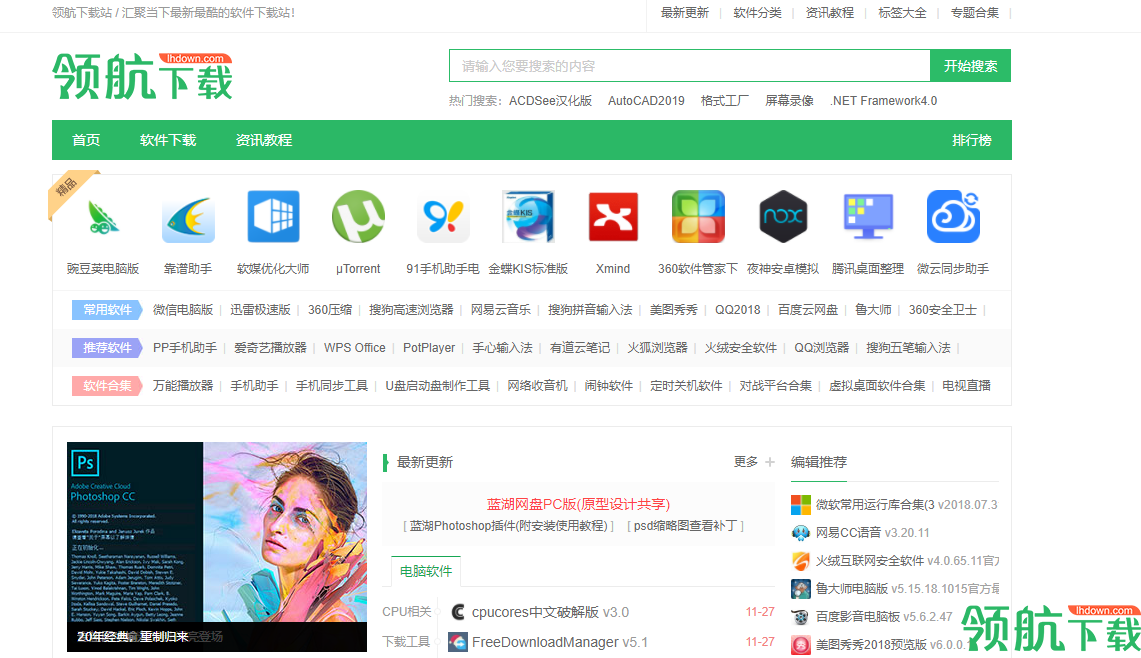The width and height of the screenshot is (1141, 658).
Task: Focus the search input field
Action: [690, 66]
